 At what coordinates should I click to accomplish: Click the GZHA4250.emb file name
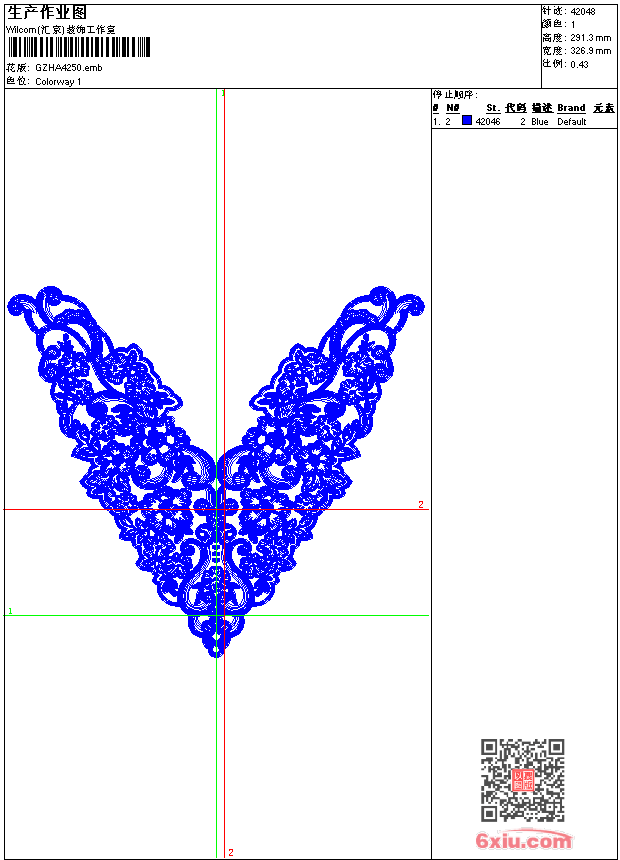click(x=68, y=68)
